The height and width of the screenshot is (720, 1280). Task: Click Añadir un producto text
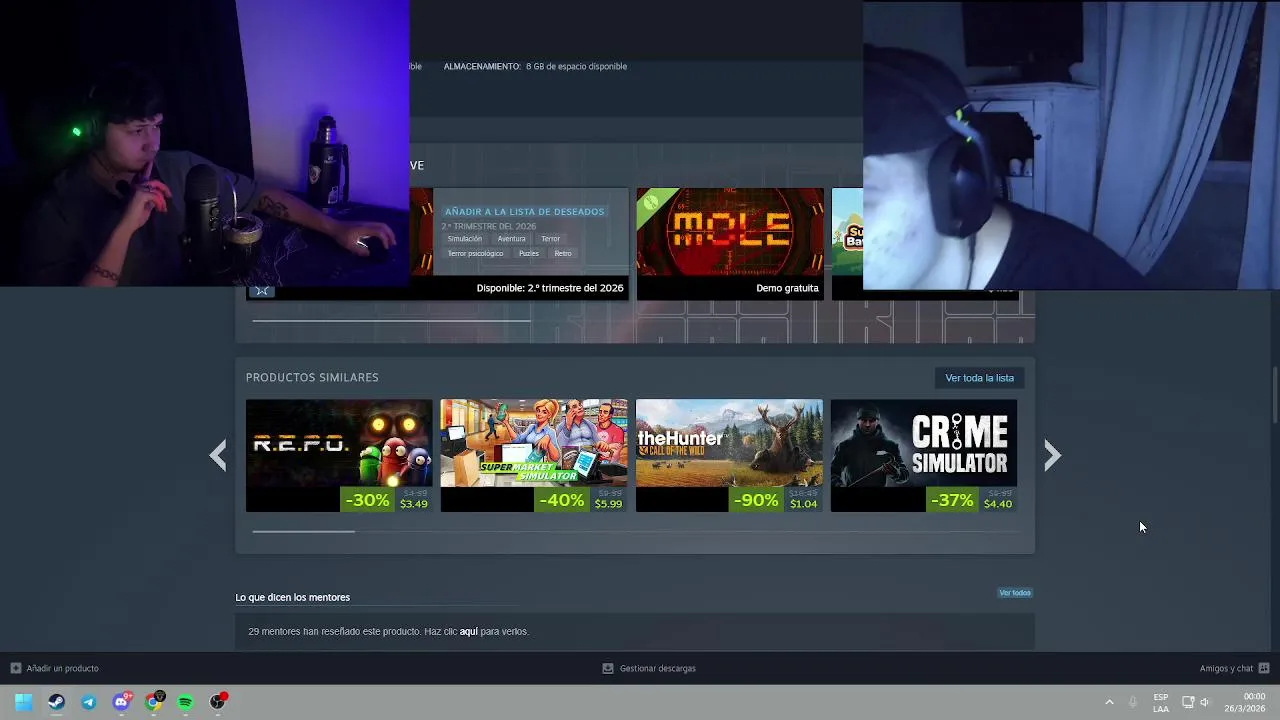click(62, 668)
